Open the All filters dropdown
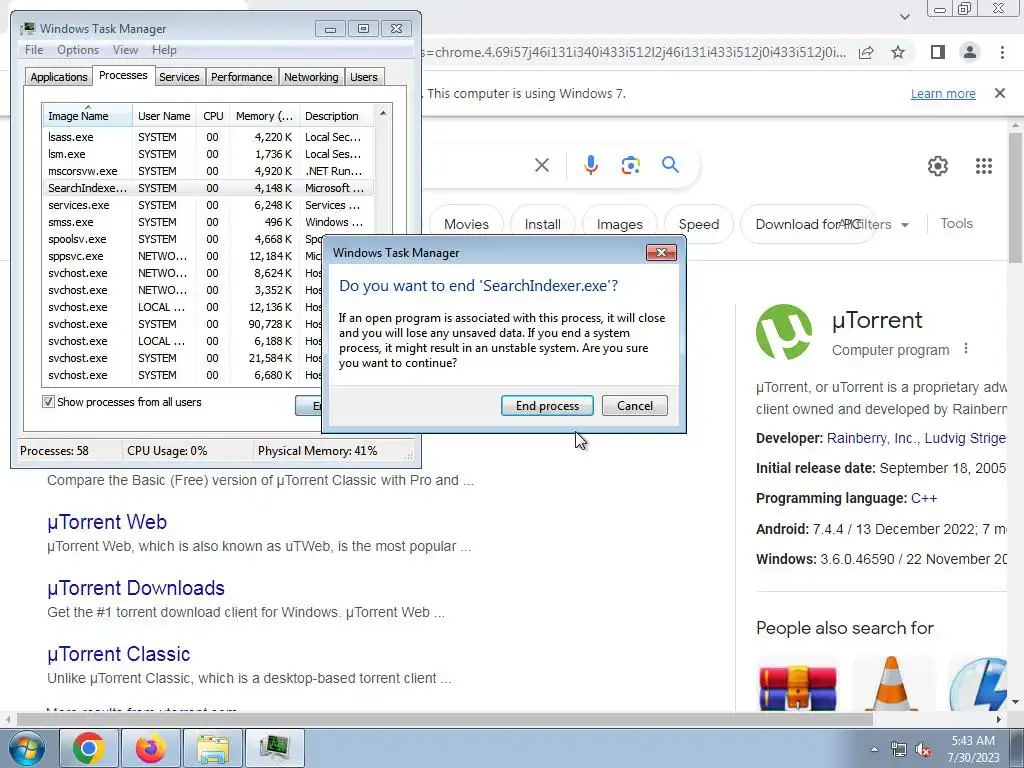This screenshot has width=1024, height=768. click(875, 224)
